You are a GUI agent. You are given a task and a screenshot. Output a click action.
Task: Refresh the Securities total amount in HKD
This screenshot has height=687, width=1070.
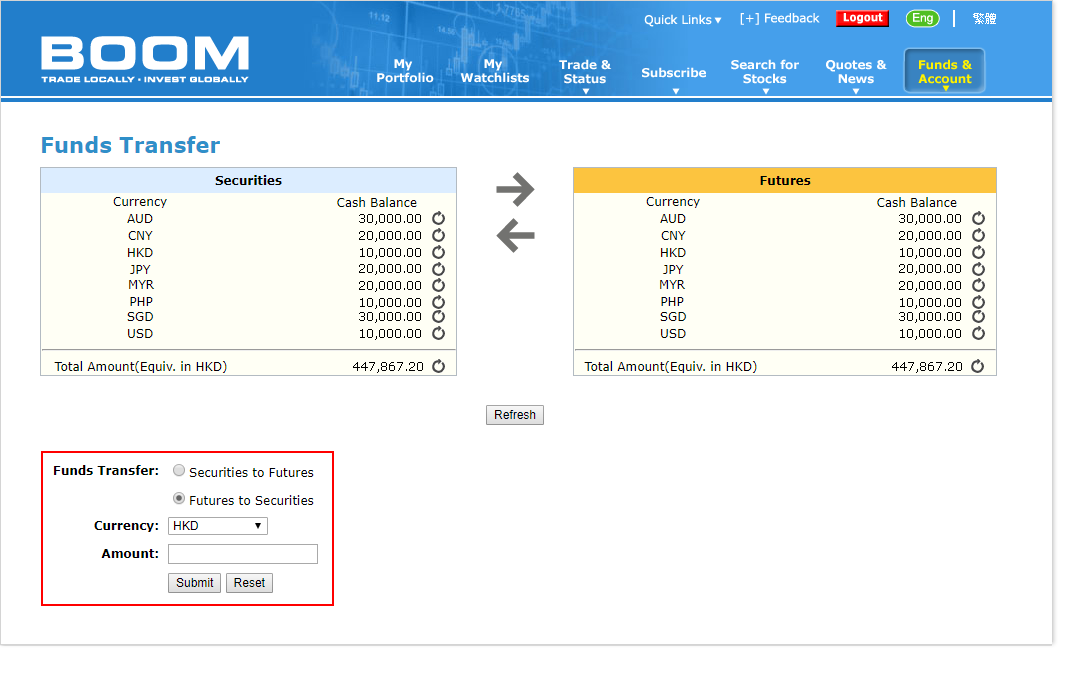coord(439,366)
